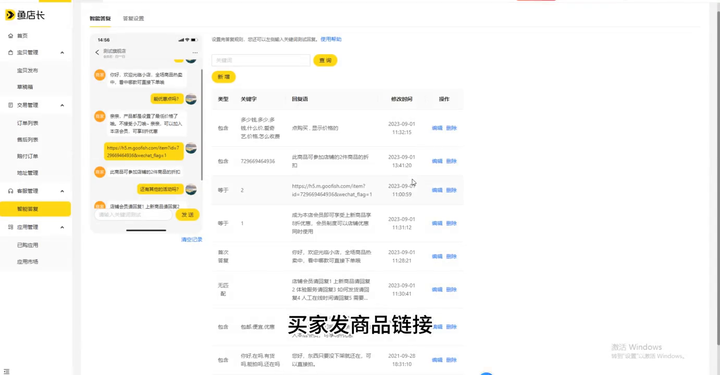This screenshot has width=720, height=375.
Task: Click the 查询 button
Action: click(x=325, y=61)
